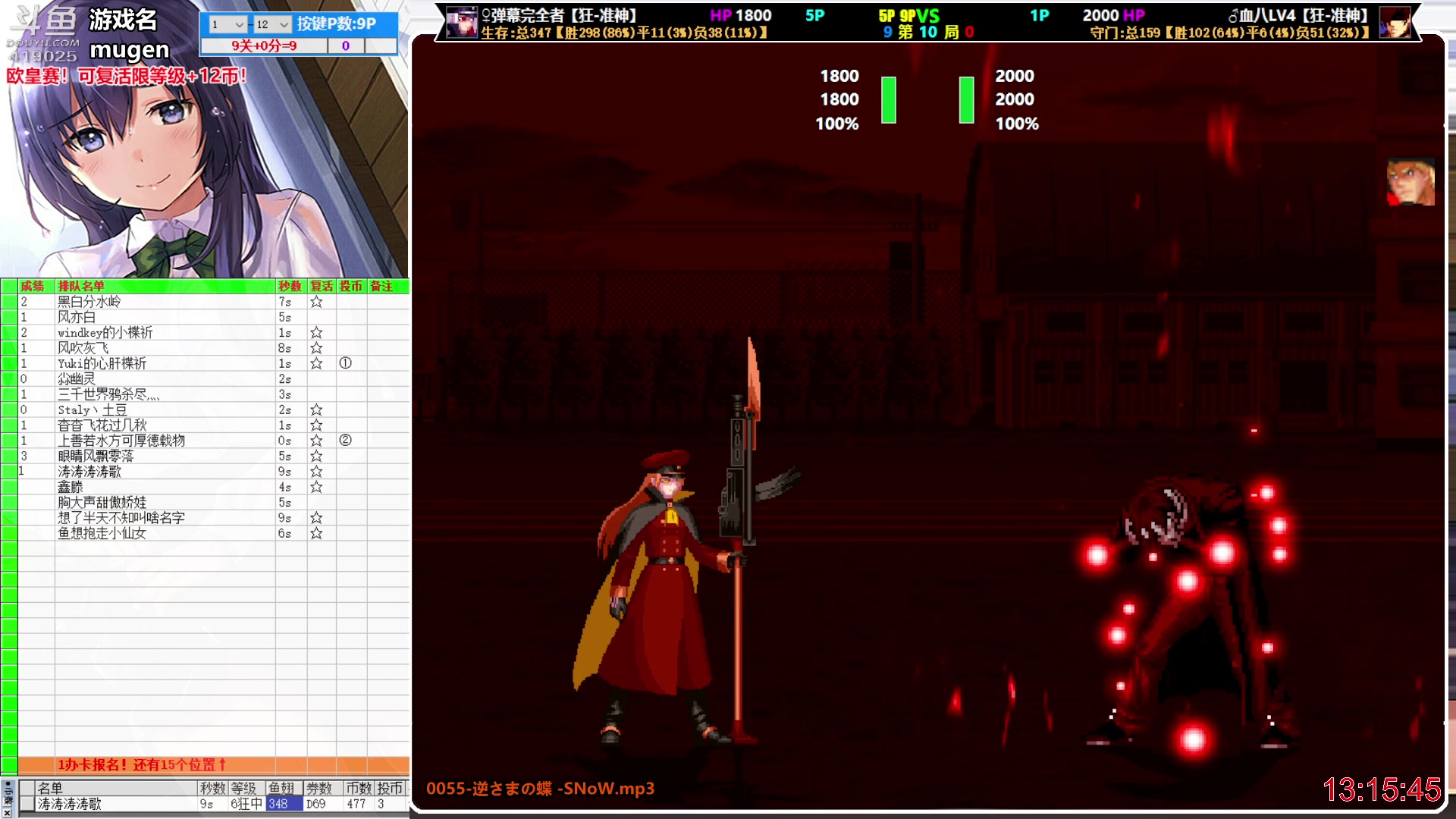Viewport: 1456px width, 819px height.
Task: Click the revive star for 风吹灰飞
Action: pyautogui.click(x=316, y=348)
